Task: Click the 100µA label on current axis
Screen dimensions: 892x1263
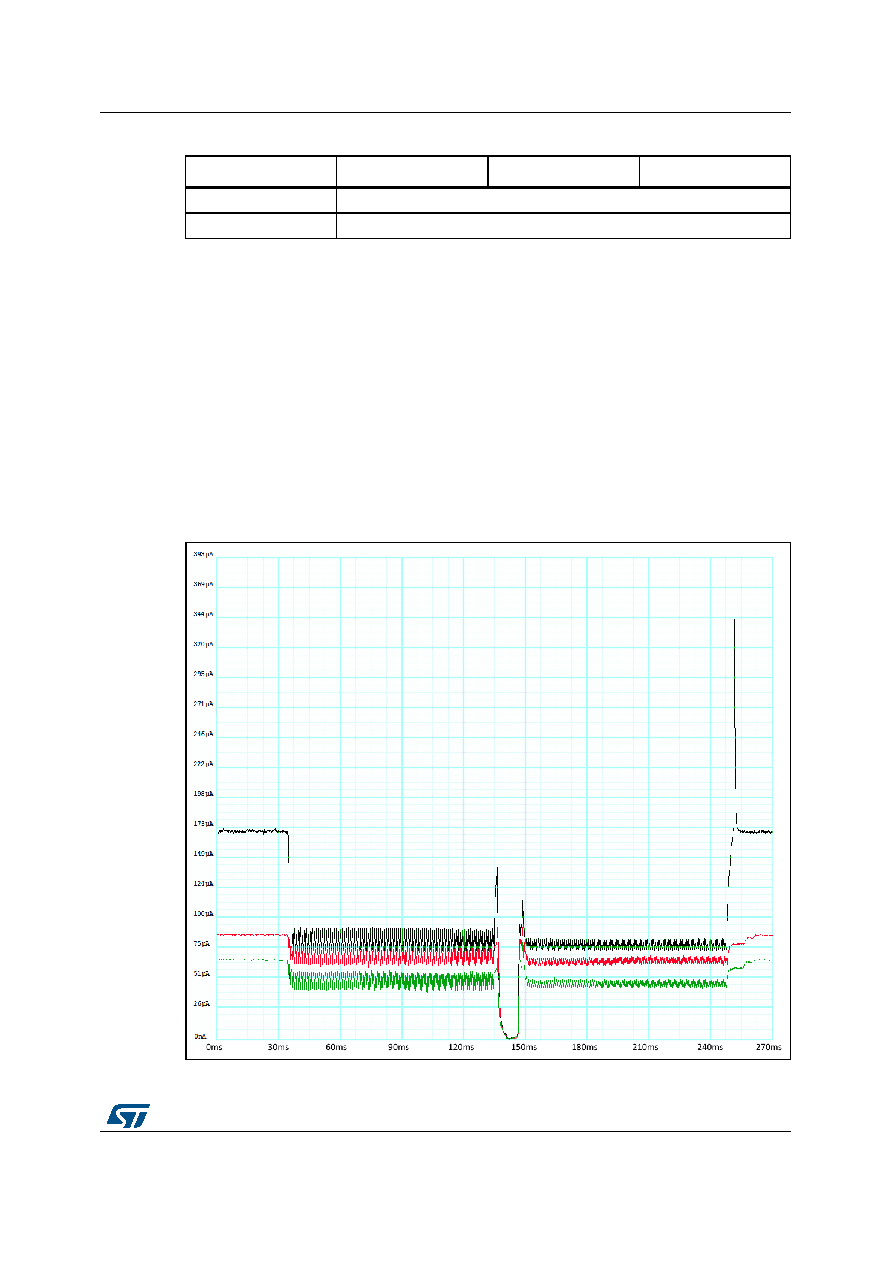Action: coord(203,914)
